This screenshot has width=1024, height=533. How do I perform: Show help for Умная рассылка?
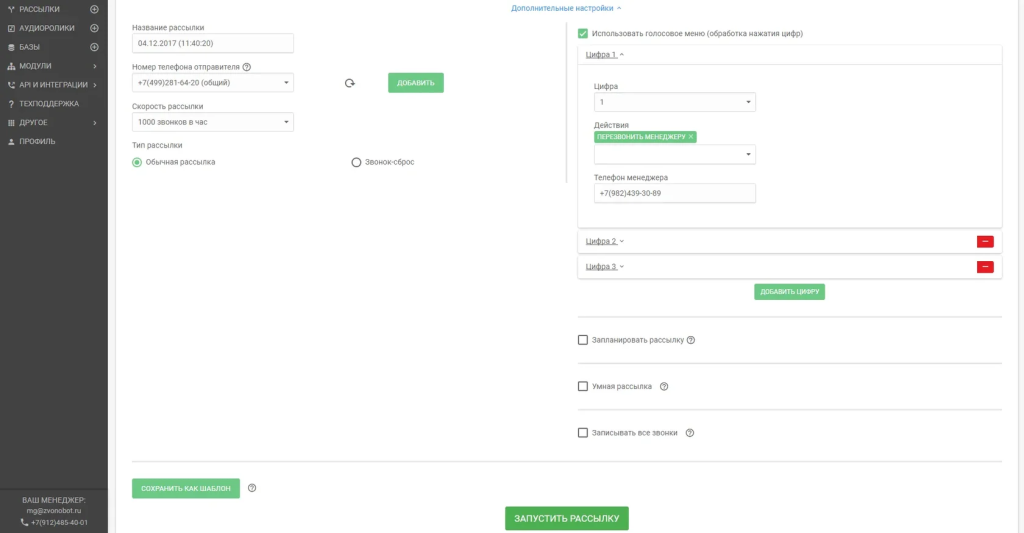click(x=664, y=387)
